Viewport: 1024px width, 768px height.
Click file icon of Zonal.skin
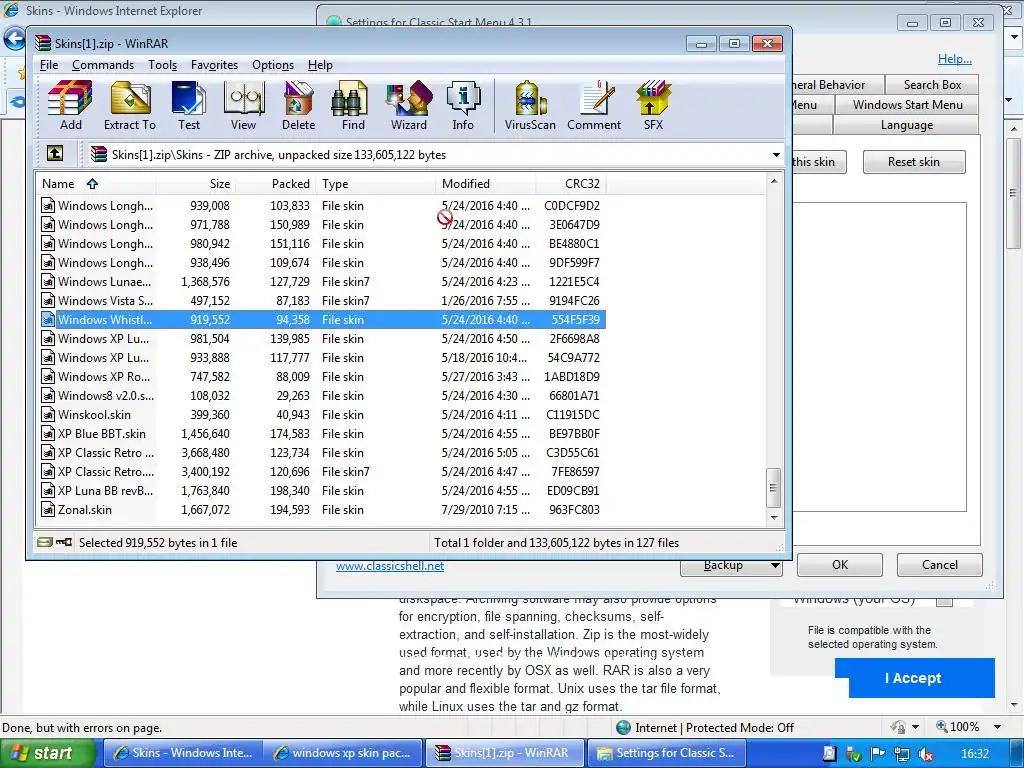48,509
